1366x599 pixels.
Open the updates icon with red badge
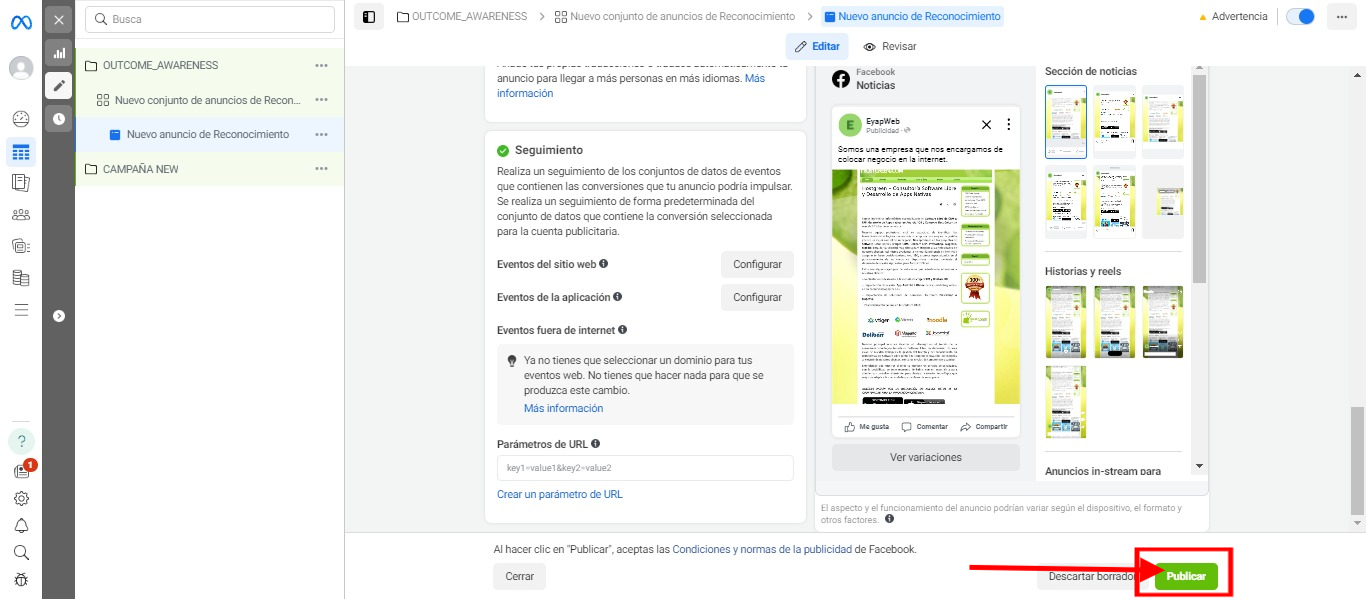[22, 470]
